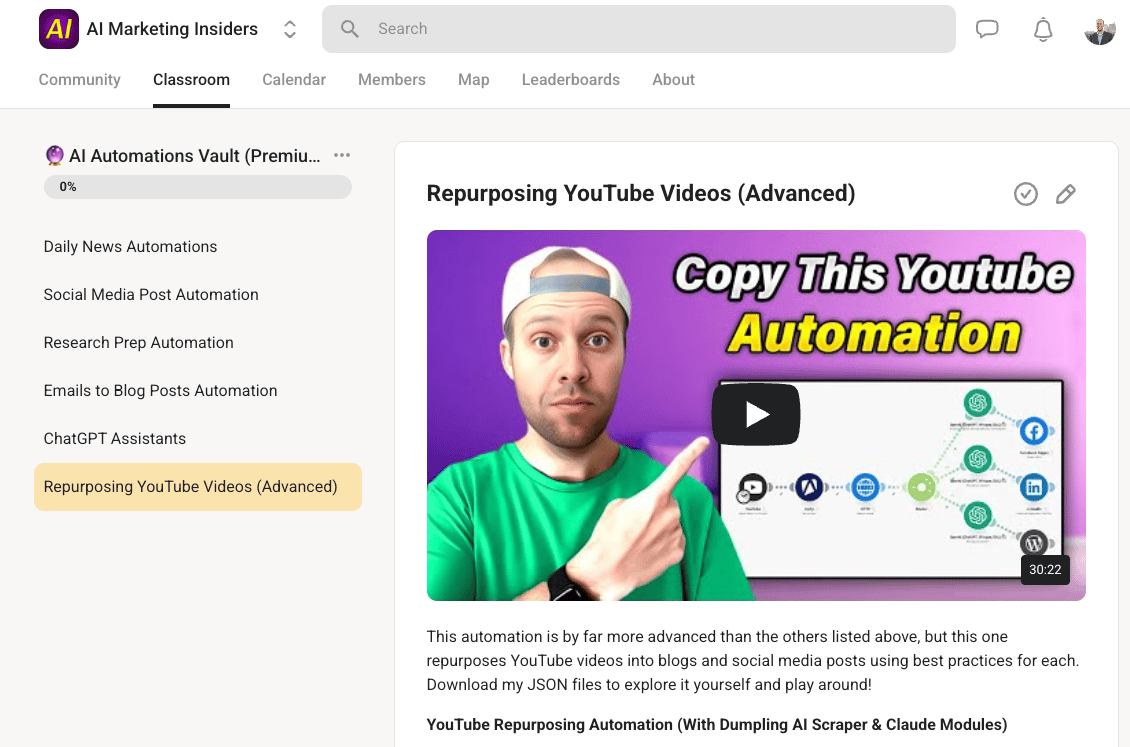Click the lesson heading Repurposing YouTube Videos (Advanced)
The height and width of the screenshot is (747, 1130).
click(641, 193)
